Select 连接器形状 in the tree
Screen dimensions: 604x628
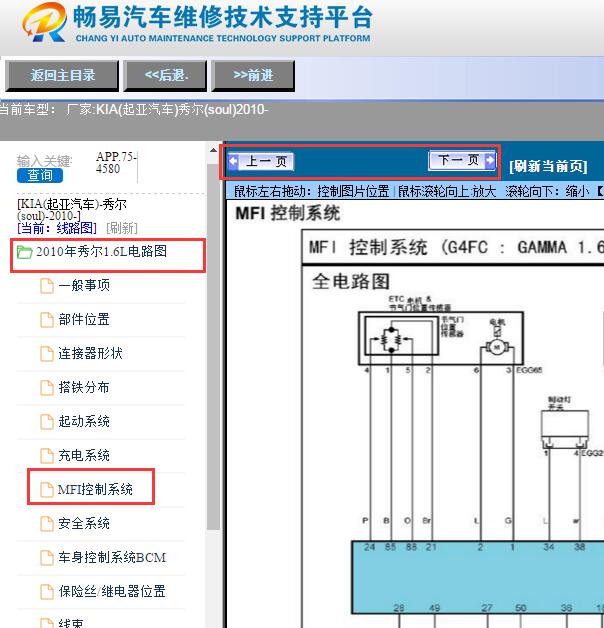[91, 354]
